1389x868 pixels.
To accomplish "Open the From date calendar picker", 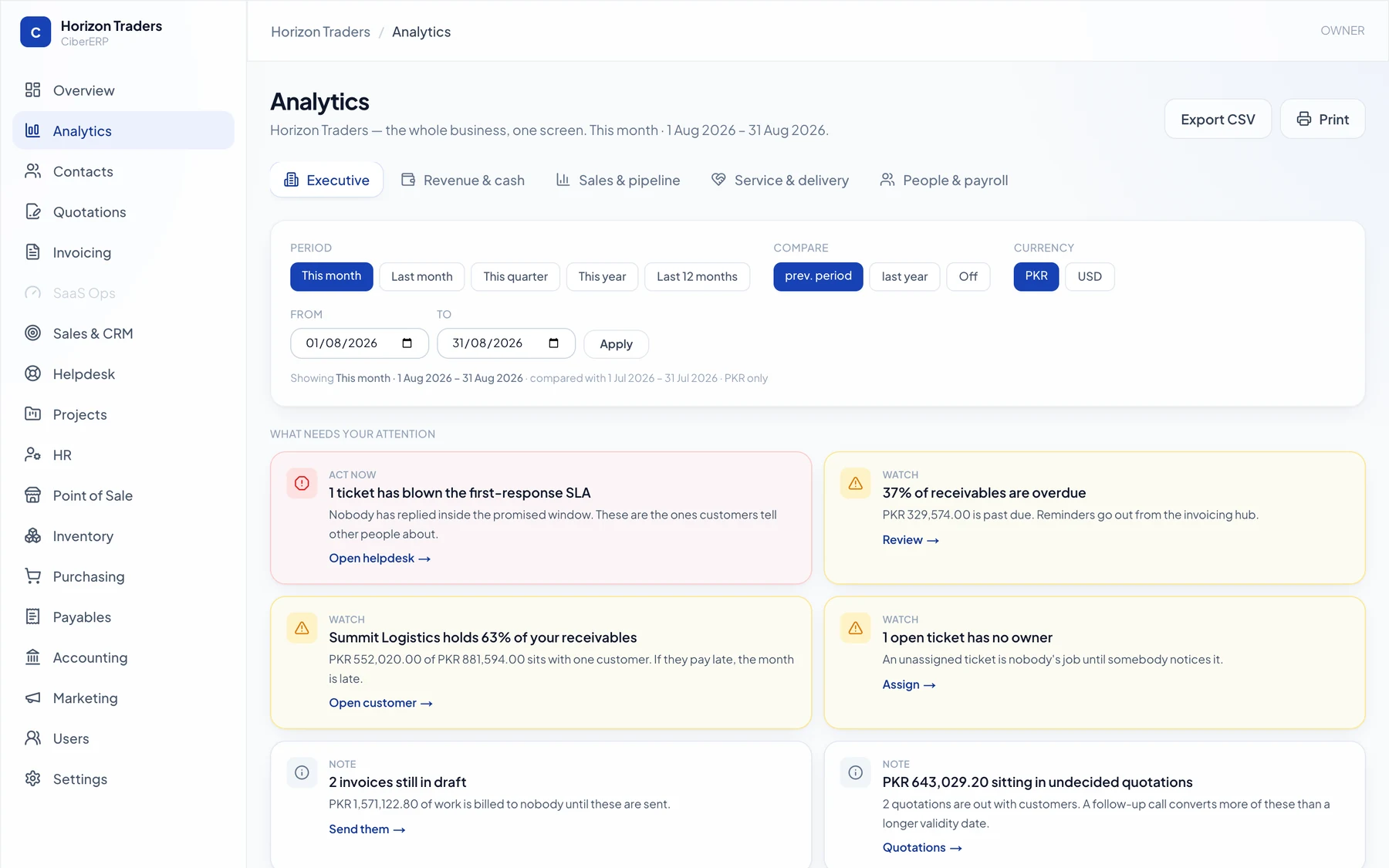I will tap(407, 343).
